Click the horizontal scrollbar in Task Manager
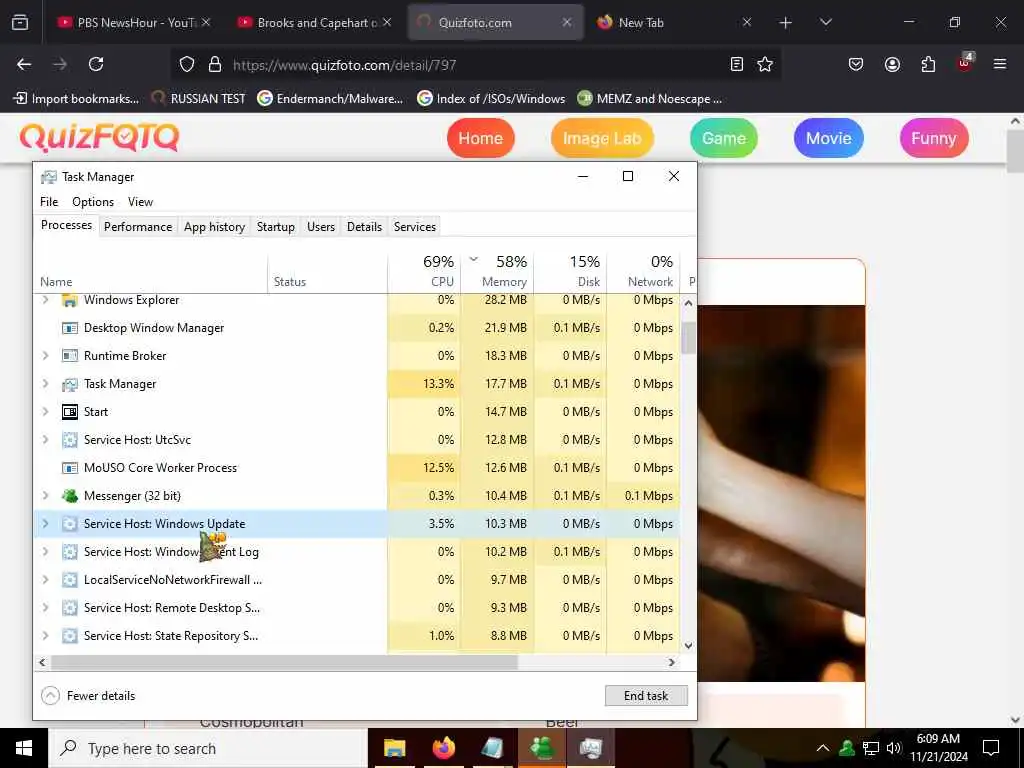 pyautogui.click(x=284, y=662)
